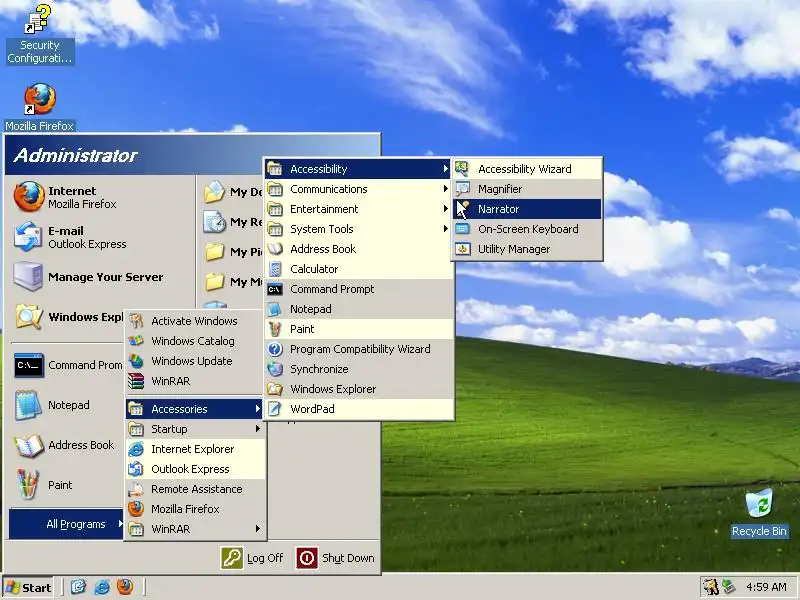Open Internet Explorer quick launch icon
800x600 pixels.
pyautogui.click(x=102, y=587)
